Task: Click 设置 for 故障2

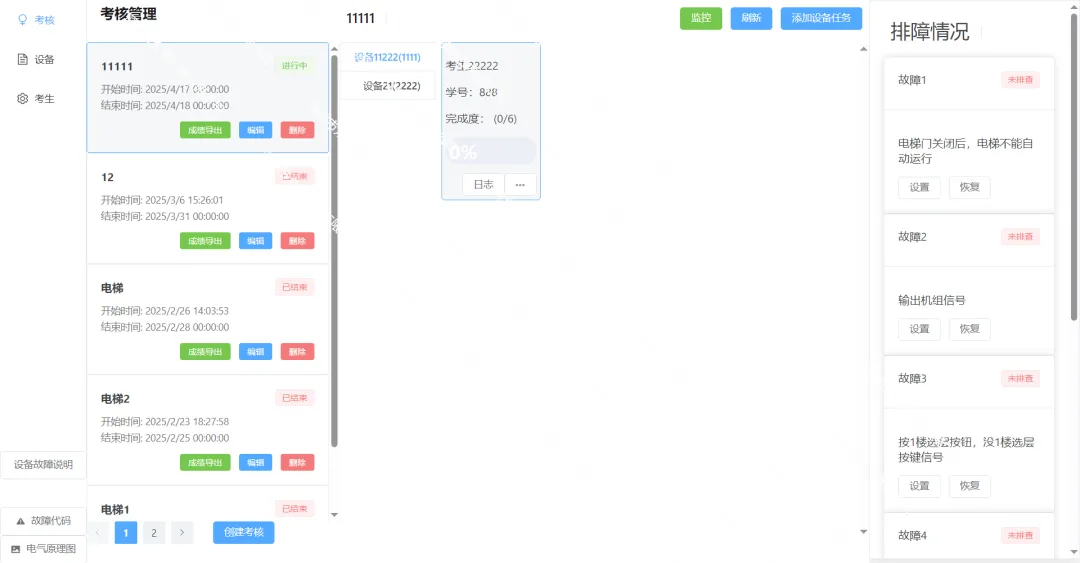Action: 919,329
